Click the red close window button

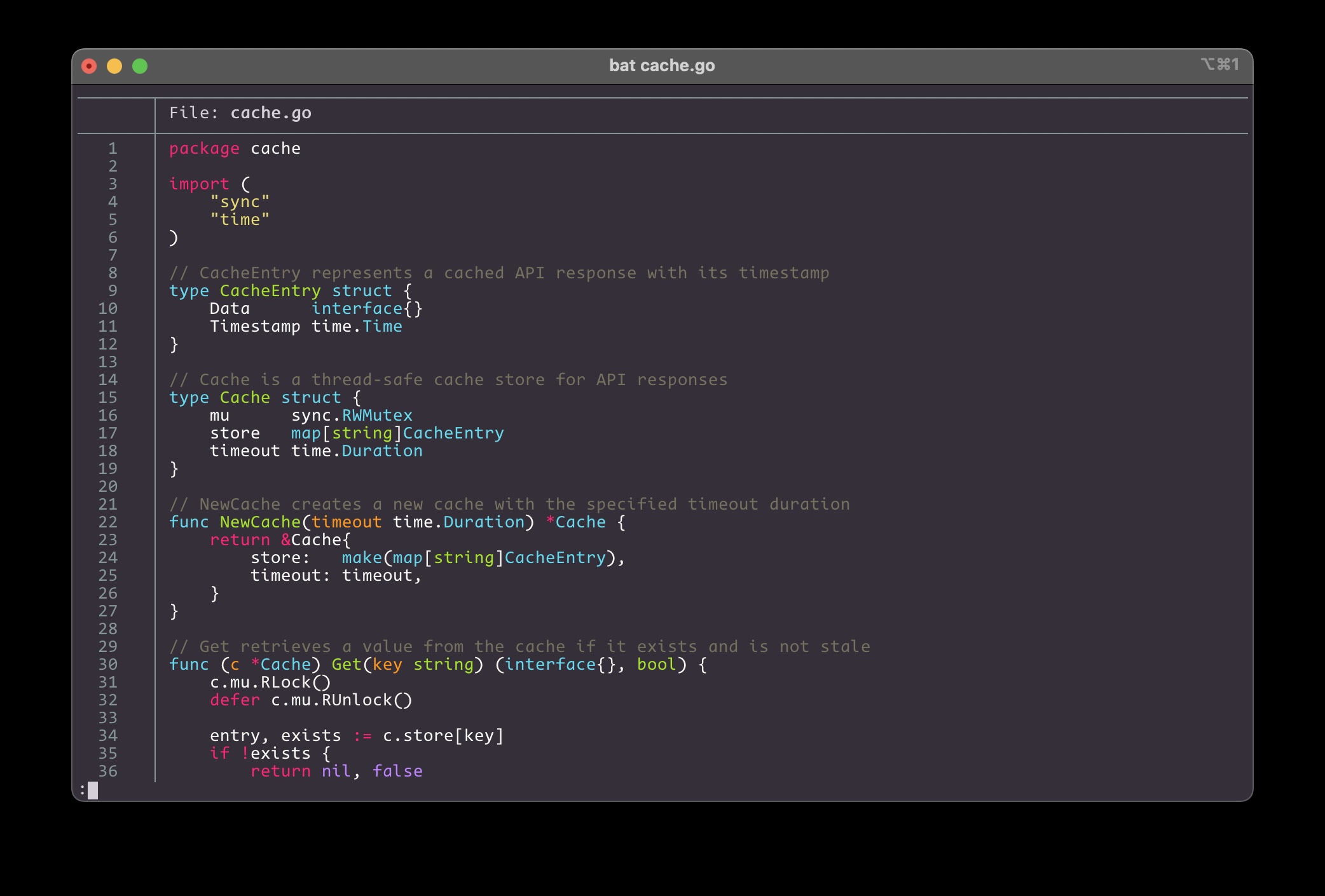pos(89,66)
